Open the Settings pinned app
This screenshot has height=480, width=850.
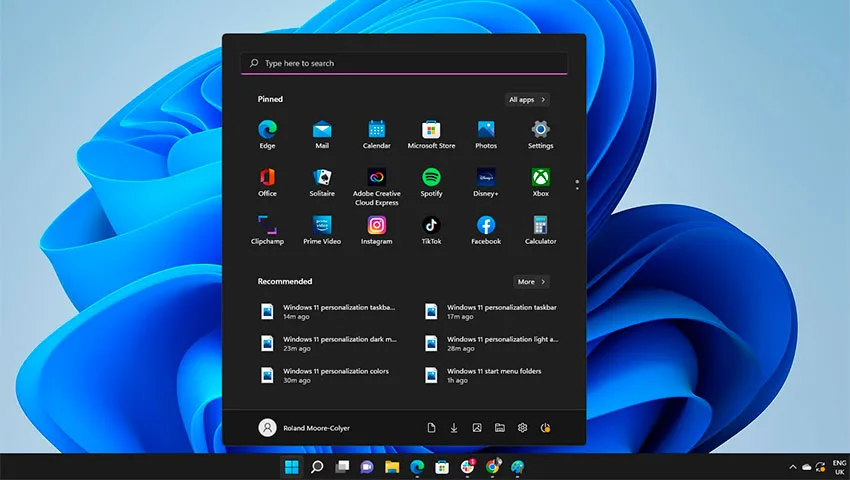[540, 134]
